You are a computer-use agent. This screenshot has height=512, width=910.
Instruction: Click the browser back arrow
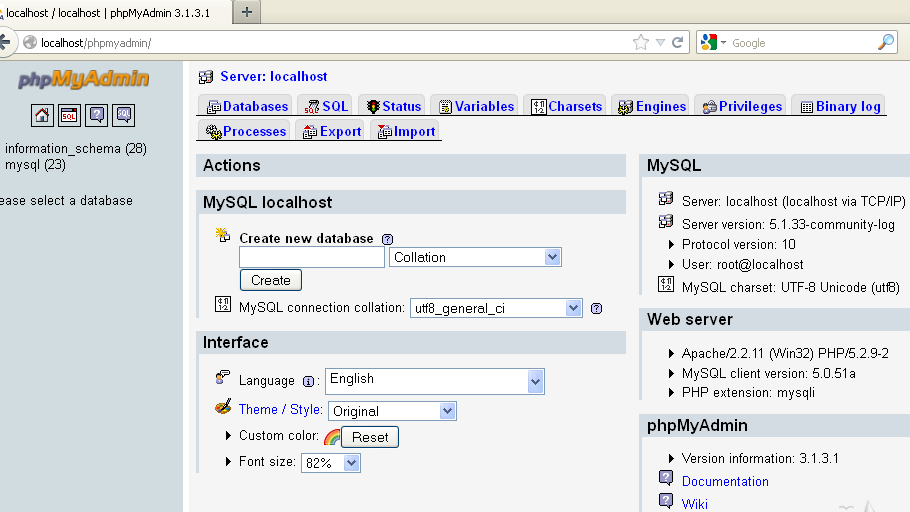[5, 42]
